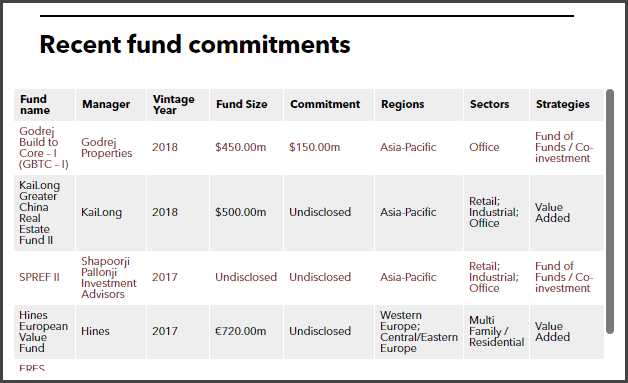Select the Fund Size column header
Viewport: 628px width, 383px height.
(246, 105)
